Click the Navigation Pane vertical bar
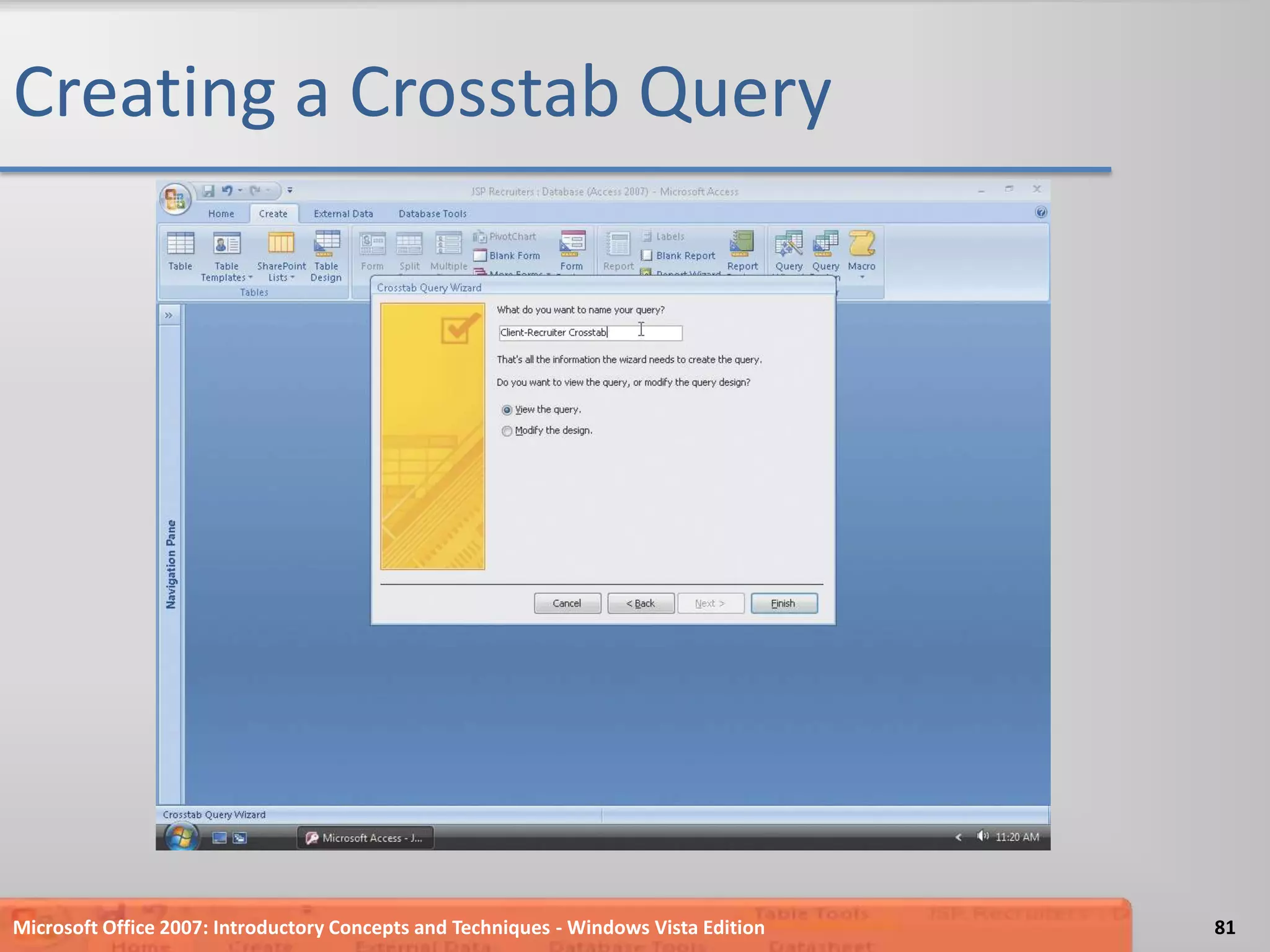This screenshot has width=1270, height=952. [171, 565]
